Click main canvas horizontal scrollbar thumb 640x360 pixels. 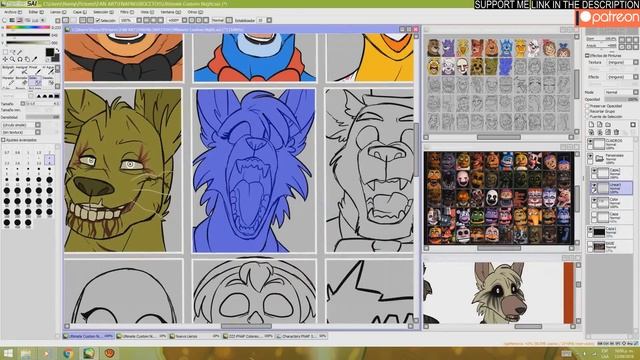click(x=246, y=326)
